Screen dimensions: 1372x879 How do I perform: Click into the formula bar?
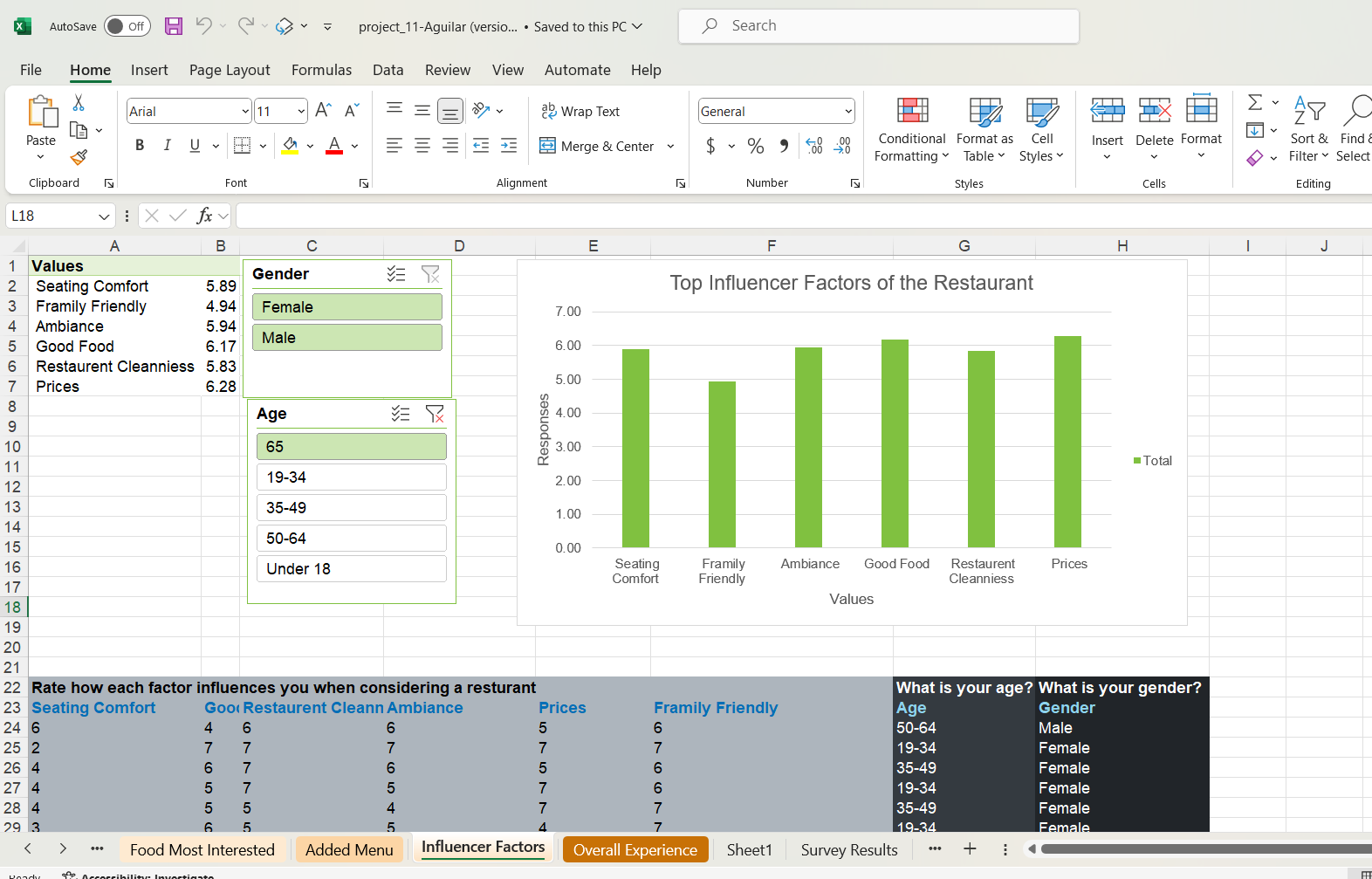(803, 216)
